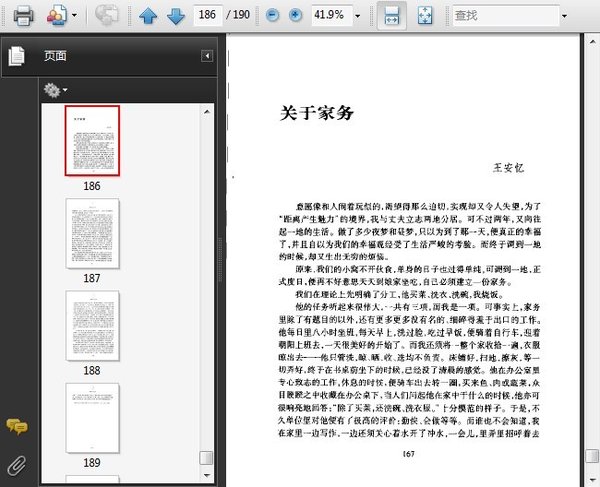The width and height of the screenshot is (600, 487).
Task: Click the Print icon
Action: [x=23, y=15]
